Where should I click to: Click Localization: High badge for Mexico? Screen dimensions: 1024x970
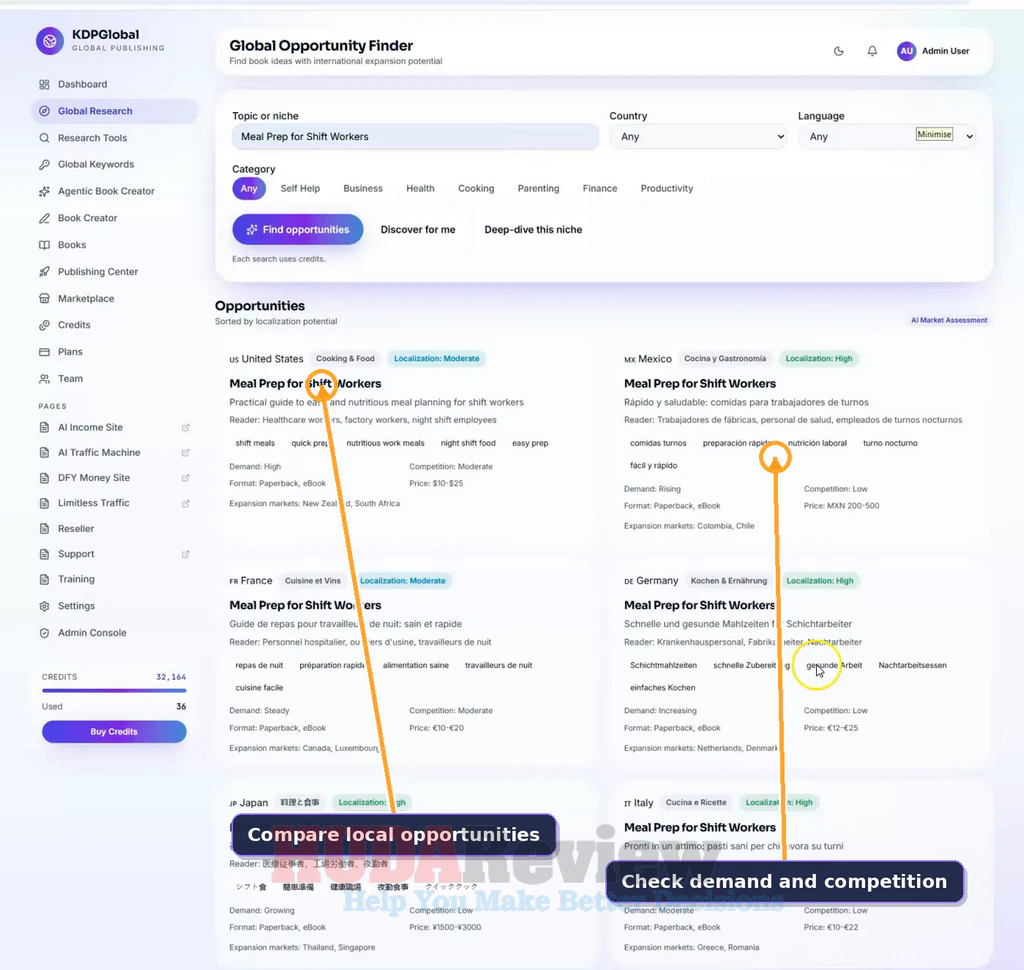coord(819,359)
